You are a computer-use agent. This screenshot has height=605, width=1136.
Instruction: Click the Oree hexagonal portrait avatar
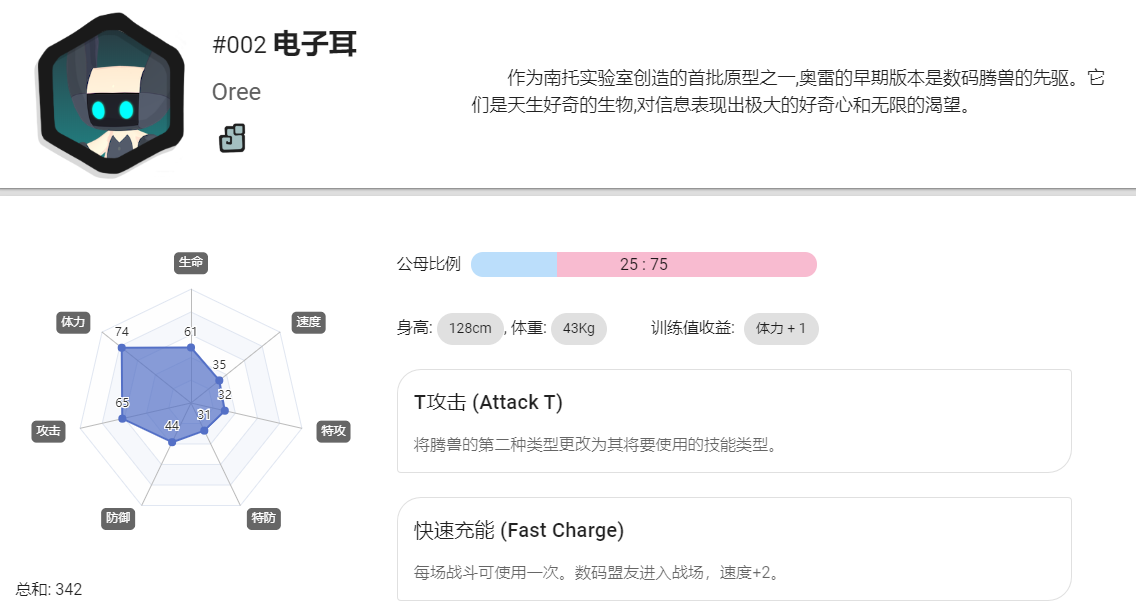(111, 93)
